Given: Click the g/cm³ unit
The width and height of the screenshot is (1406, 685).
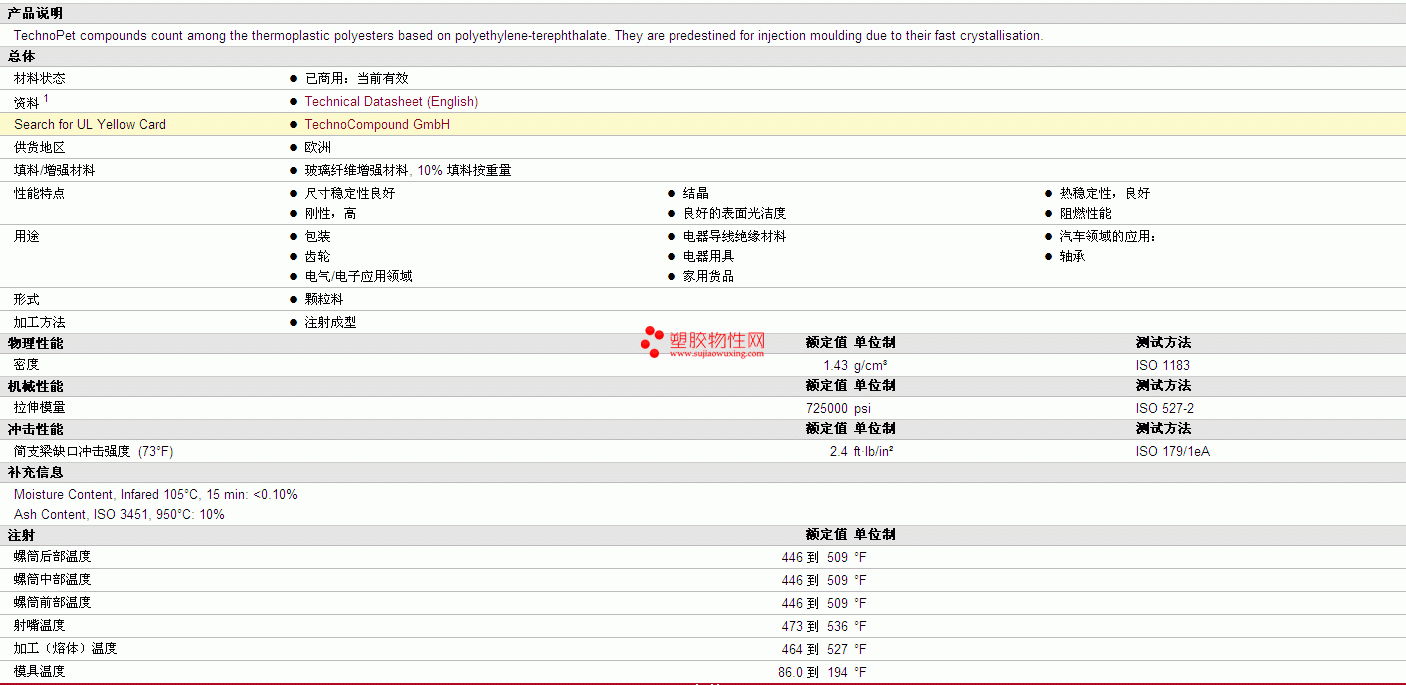Looking at the screenshot, I should [x=871, y=365].
